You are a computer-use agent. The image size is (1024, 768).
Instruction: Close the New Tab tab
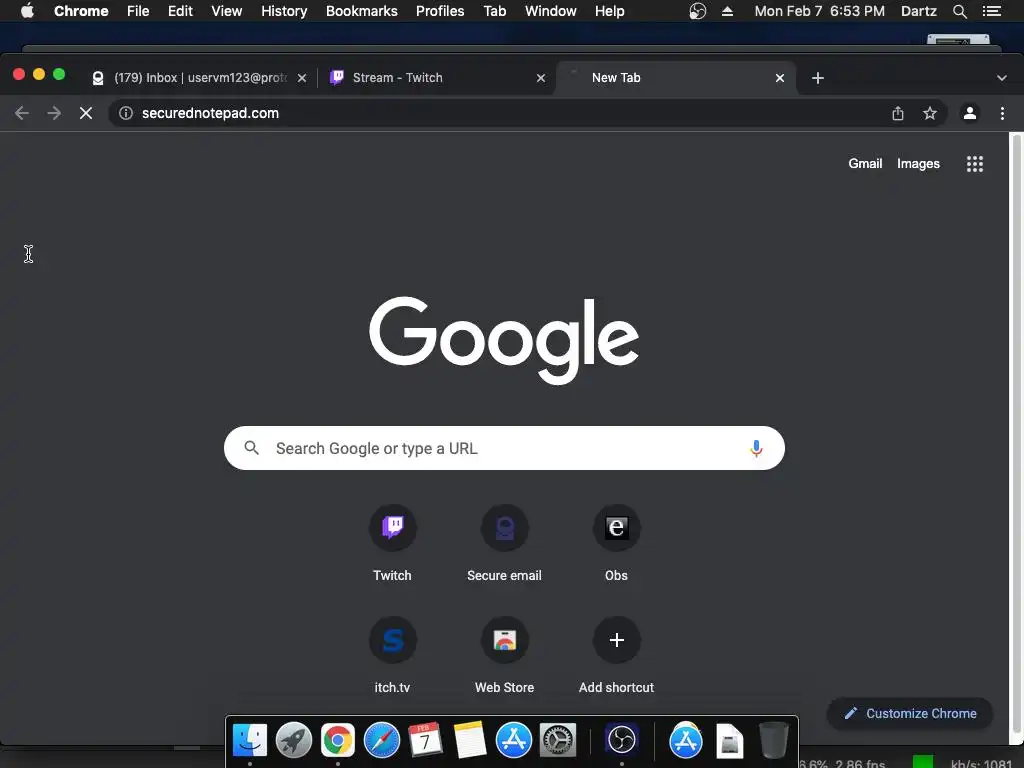tap(780, 78)
